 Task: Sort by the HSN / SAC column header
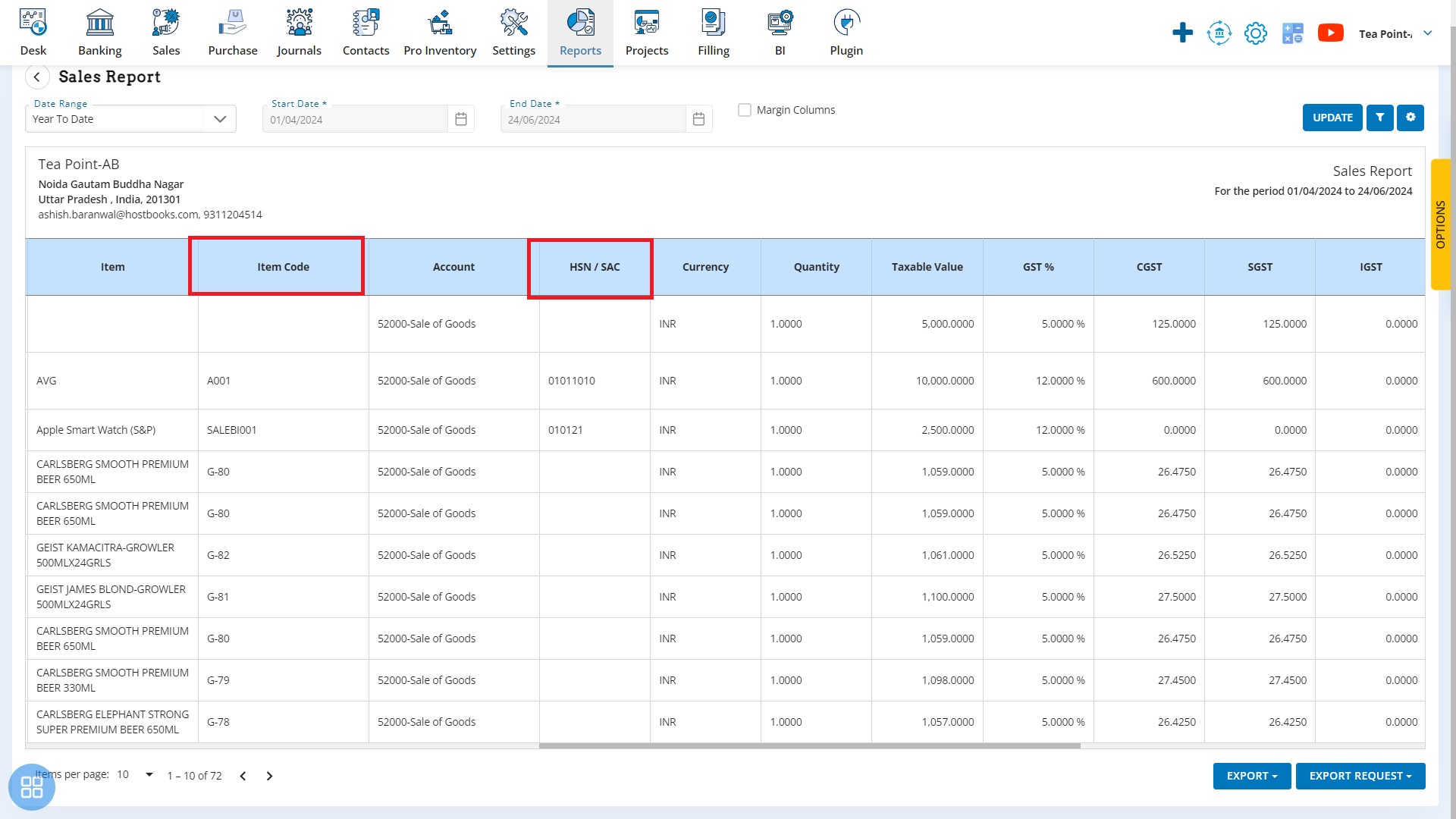[595, 267]
